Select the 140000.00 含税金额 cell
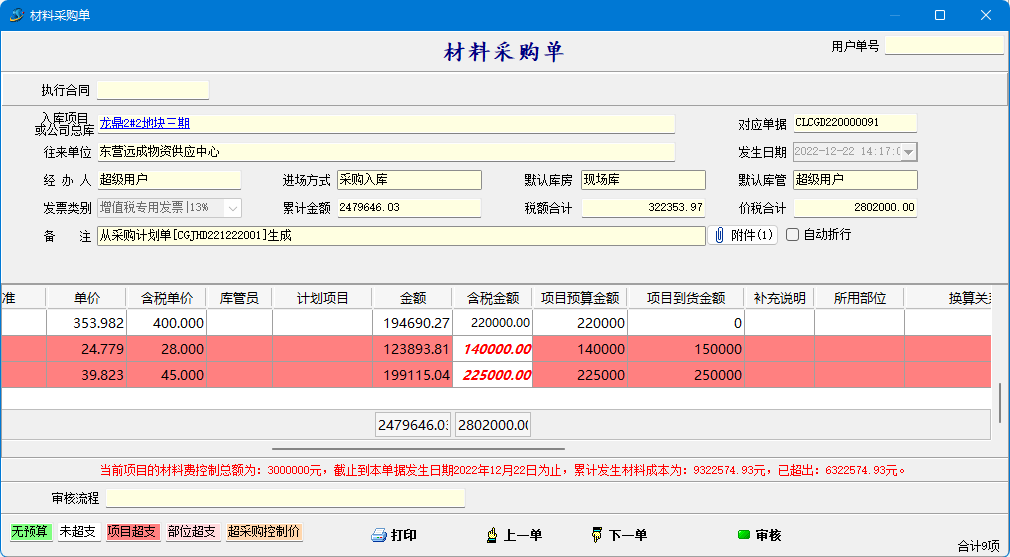1010x557 pixels. point(492,349)
